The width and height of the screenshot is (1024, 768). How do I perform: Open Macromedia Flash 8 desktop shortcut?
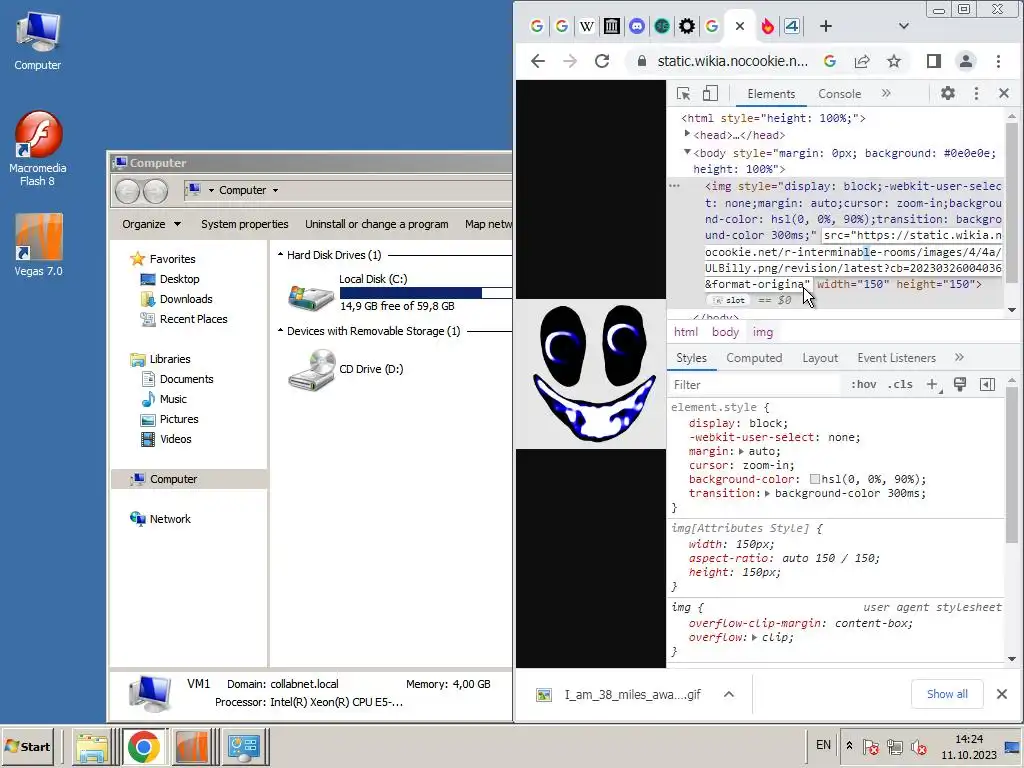coord(38,148)
